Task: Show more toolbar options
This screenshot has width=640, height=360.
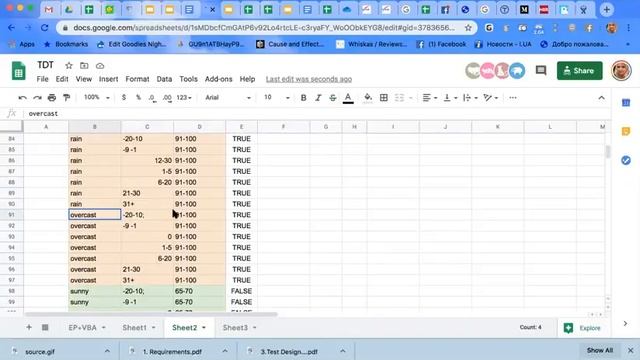Action: pos(513,98)
